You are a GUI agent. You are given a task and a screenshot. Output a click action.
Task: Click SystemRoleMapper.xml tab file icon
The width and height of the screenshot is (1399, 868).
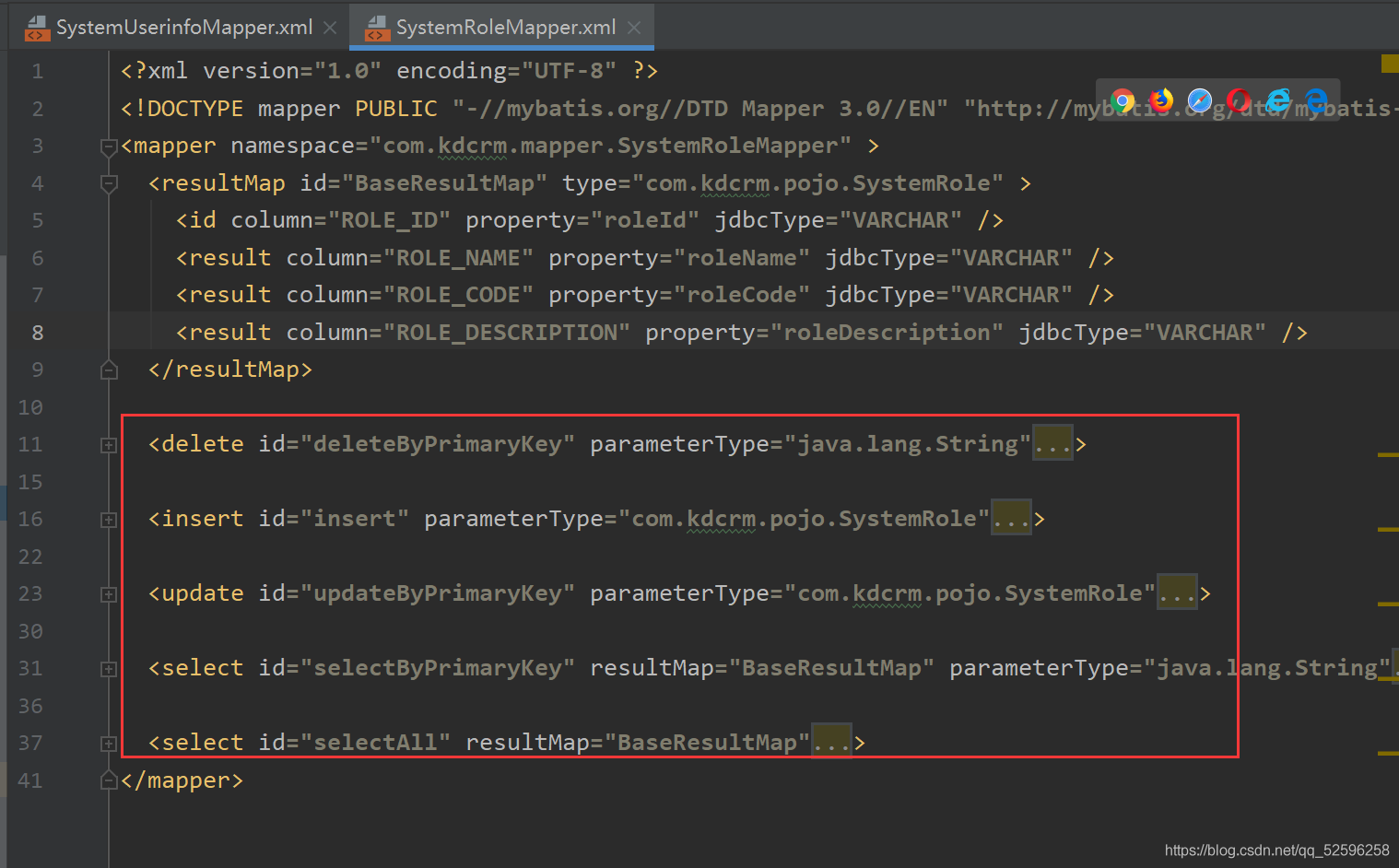(x=376, y=29)
